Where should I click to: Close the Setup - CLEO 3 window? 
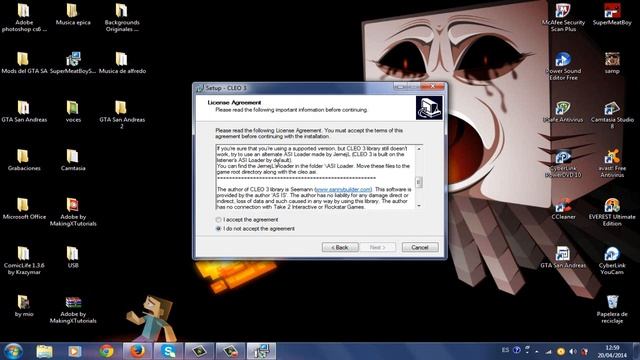432,87
